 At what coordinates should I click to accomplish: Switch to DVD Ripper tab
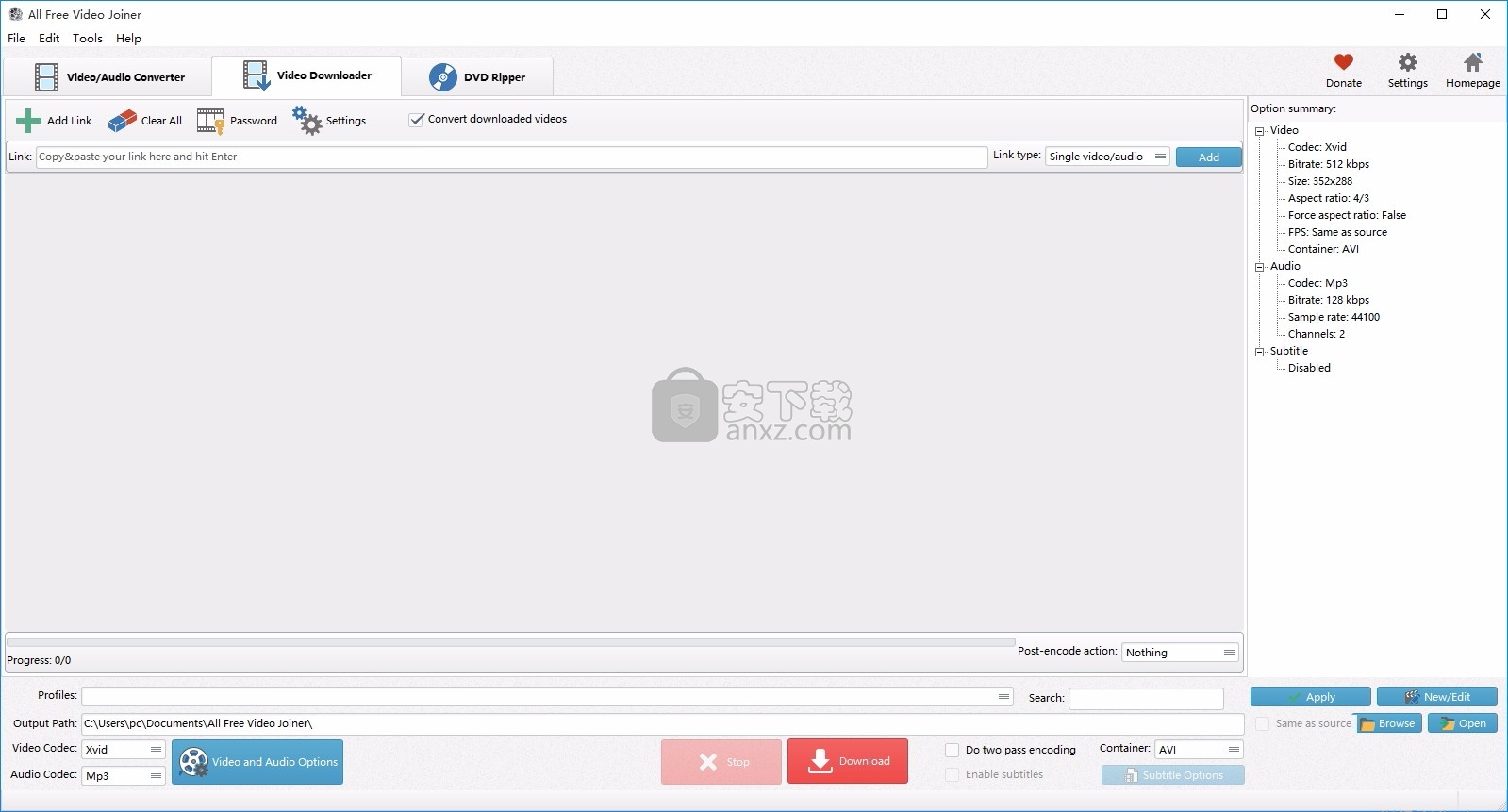477,77
